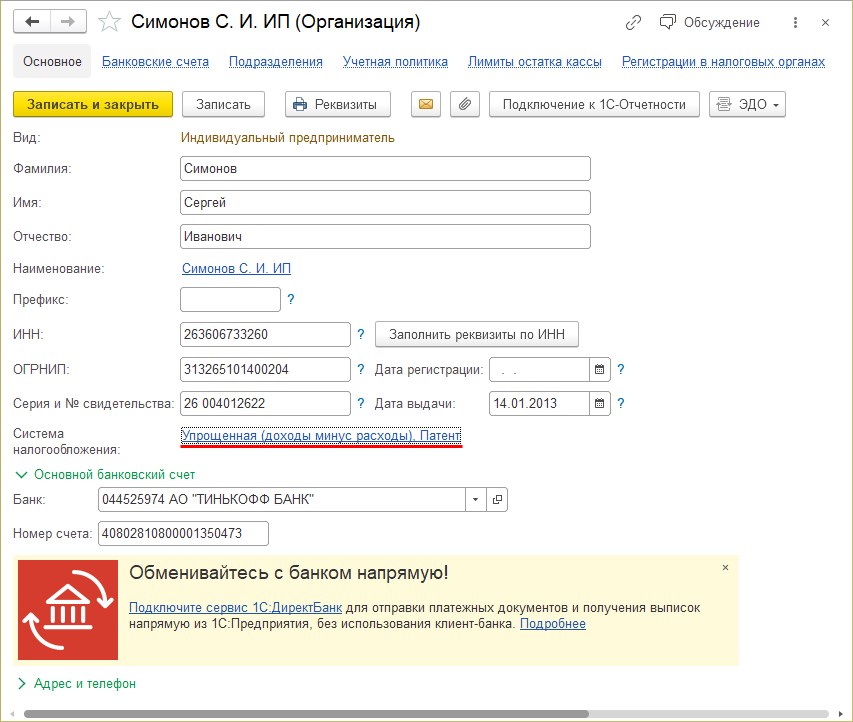The image size is (853, 722).
Task: Open the Лимиты остатка кассы tab
Action: [x=535, y=61]
